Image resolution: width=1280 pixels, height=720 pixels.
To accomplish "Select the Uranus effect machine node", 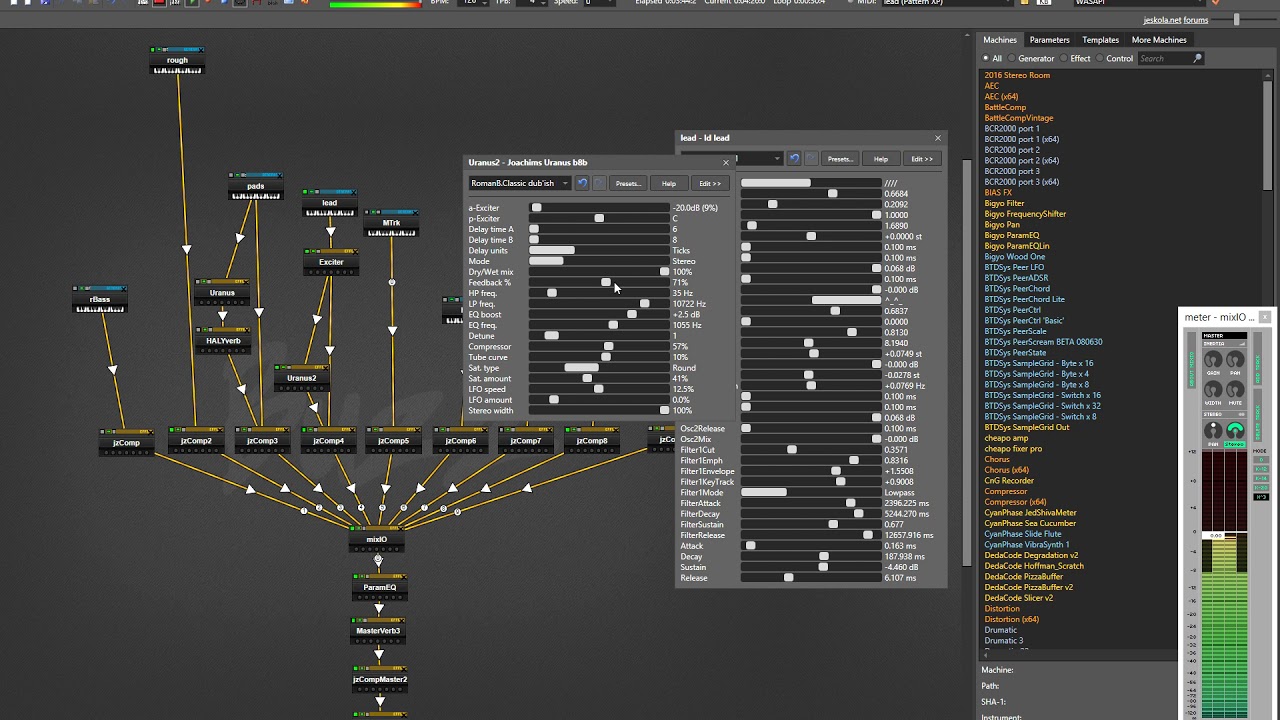I will 222,293.
